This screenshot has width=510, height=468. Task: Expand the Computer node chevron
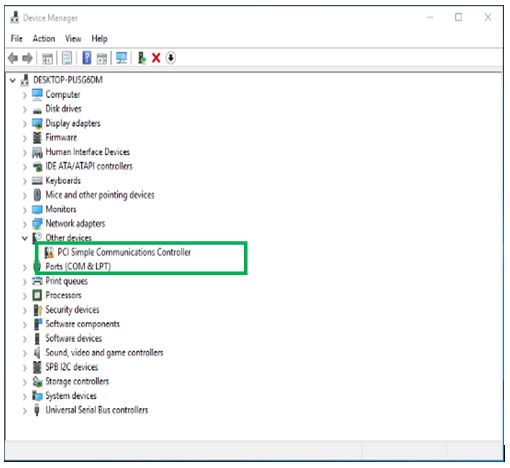25,95
